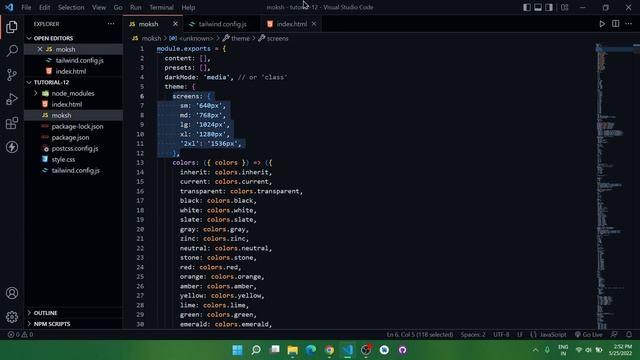Open Explorer Views and More Actions

coord(111,24)
